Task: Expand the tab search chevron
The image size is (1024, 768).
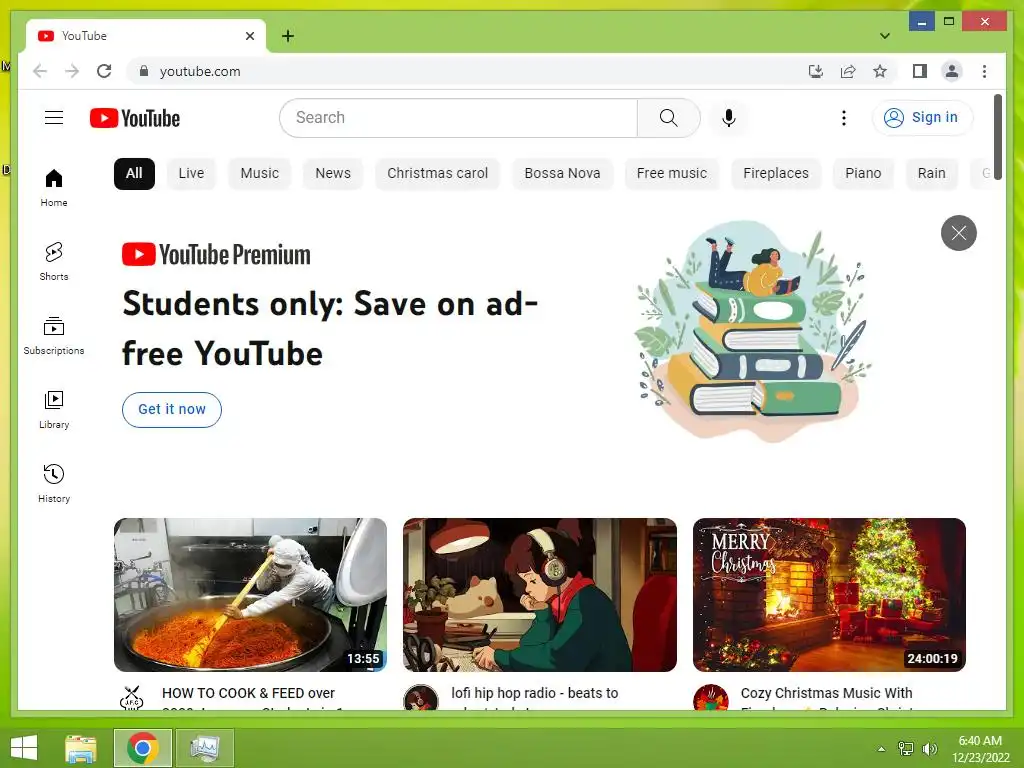Action: 885,36
